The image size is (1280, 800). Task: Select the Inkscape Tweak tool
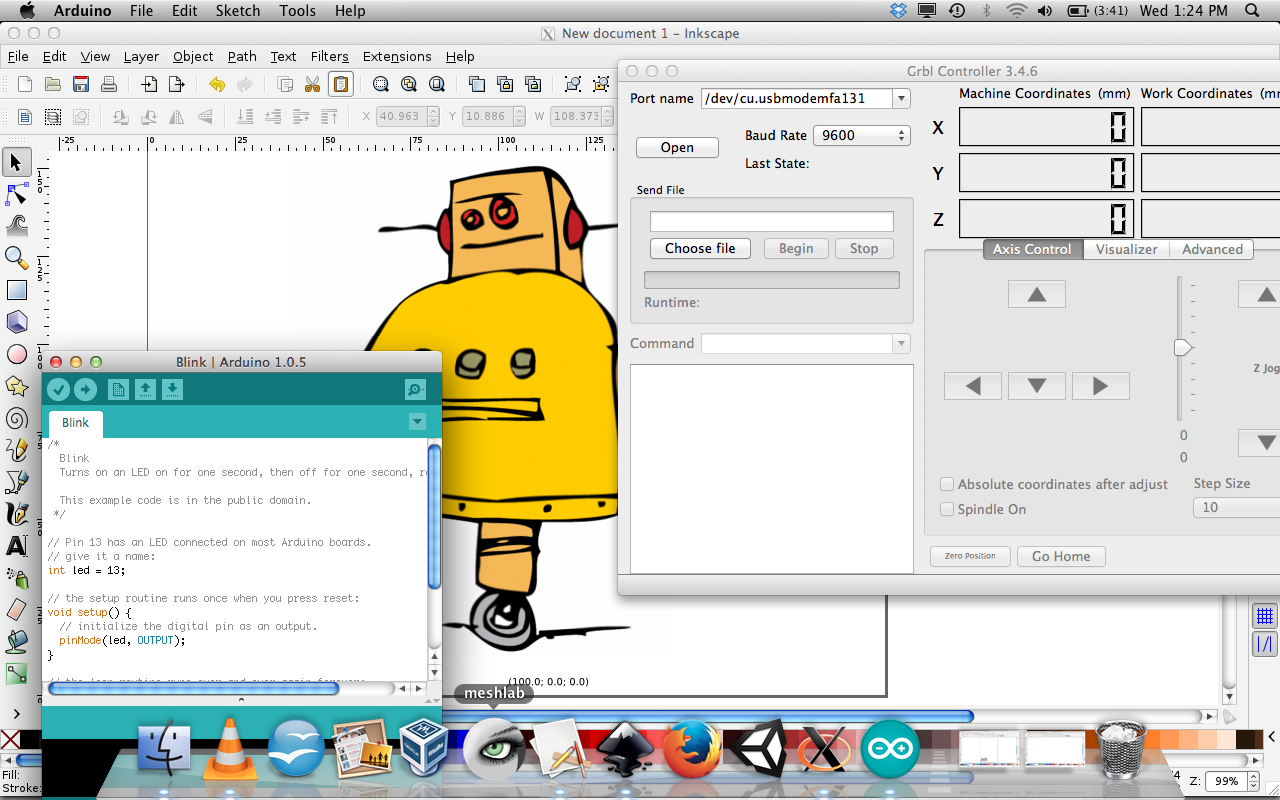click(x=17, y=225)
